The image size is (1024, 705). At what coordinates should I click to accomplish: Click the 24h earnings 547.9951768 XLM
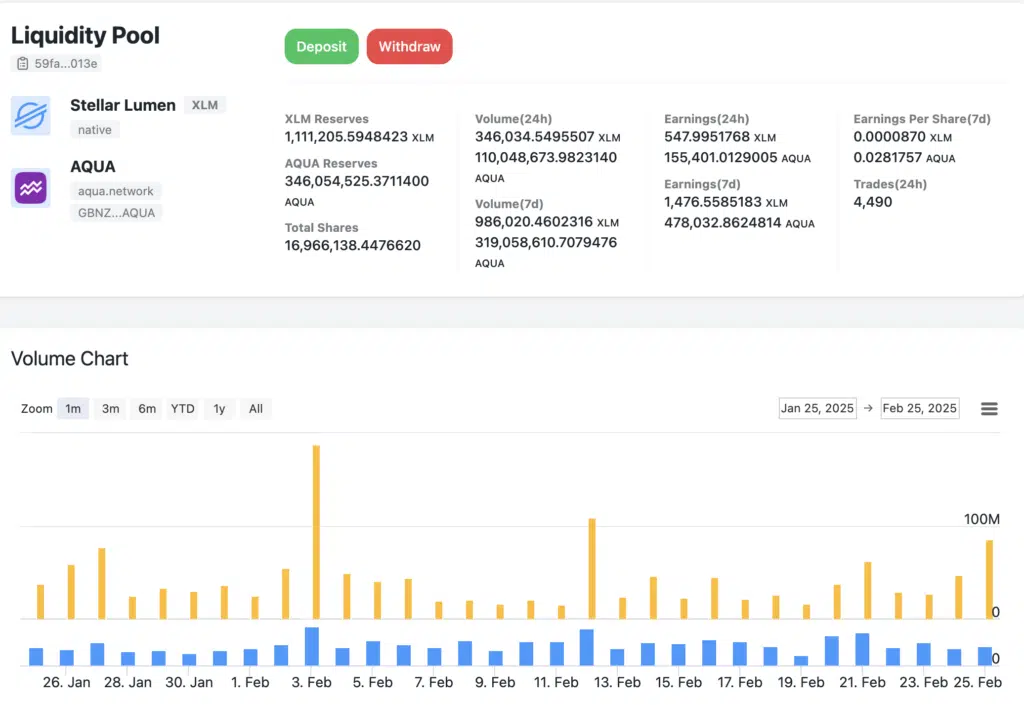(x=720, y=136)
